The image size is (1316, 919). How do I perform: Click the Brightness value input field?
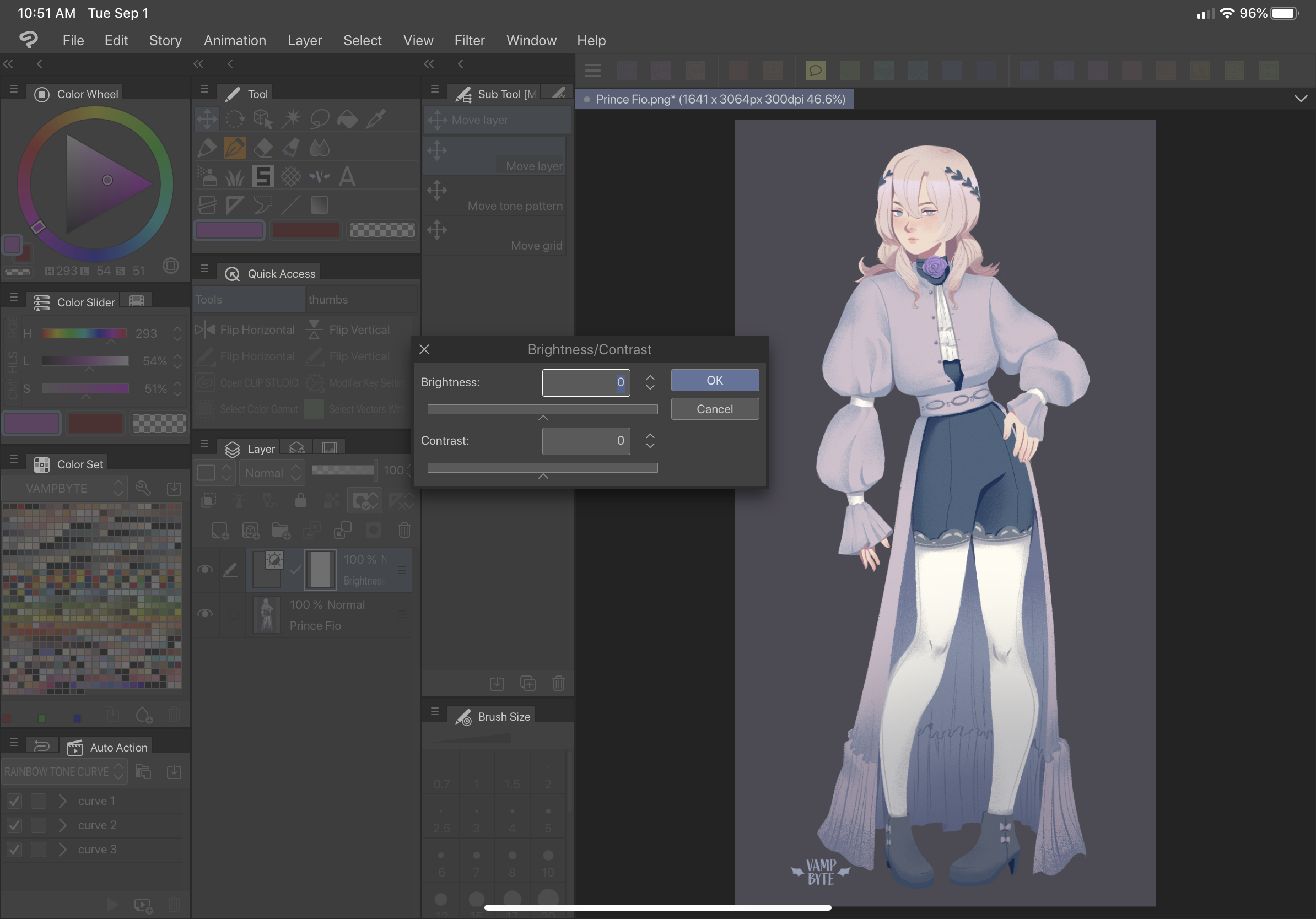pos(585,382)
